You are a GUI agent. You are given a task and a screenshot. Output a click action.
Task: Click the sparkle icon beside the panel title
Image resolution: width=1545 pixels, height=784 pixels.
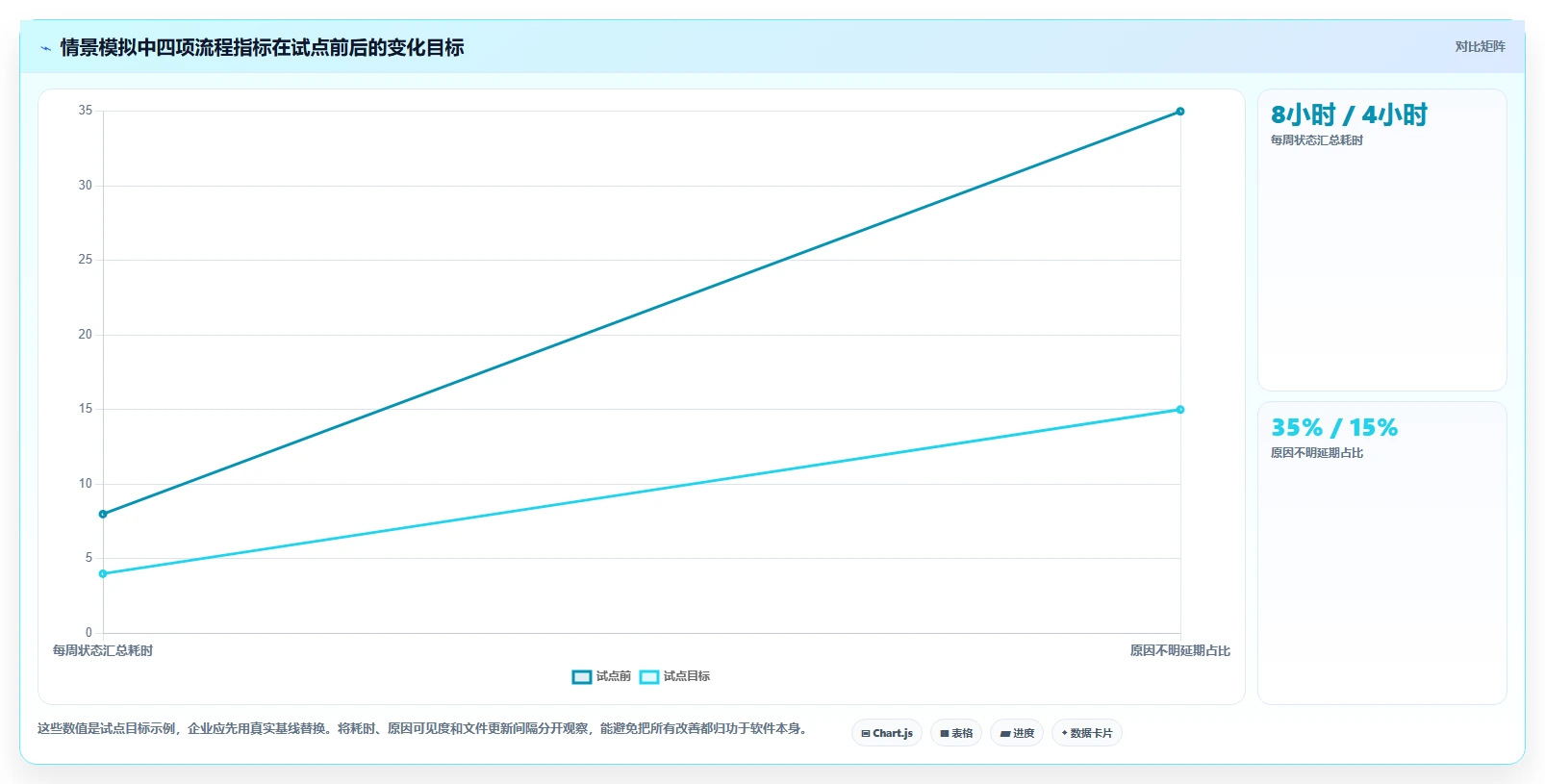click(x=45, y=48)
